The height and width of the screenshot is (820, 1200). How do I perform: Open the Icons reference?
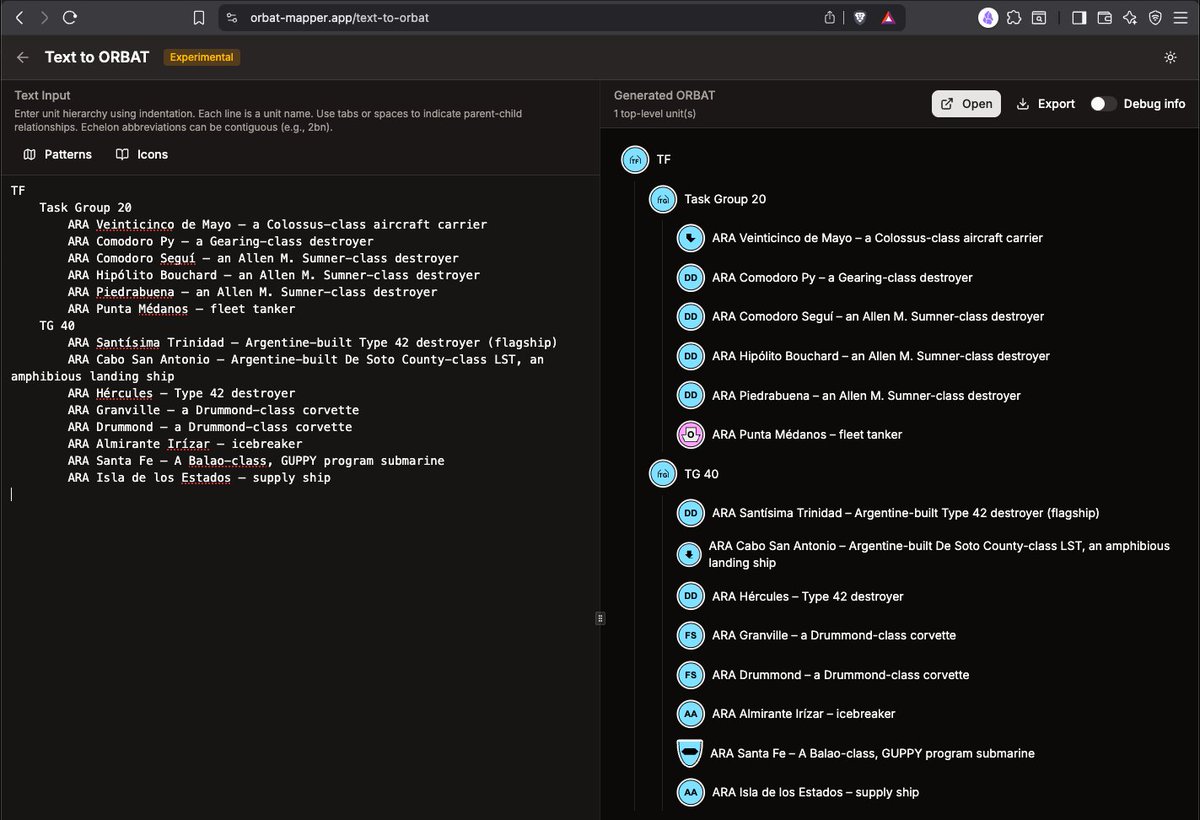[142, 154]
